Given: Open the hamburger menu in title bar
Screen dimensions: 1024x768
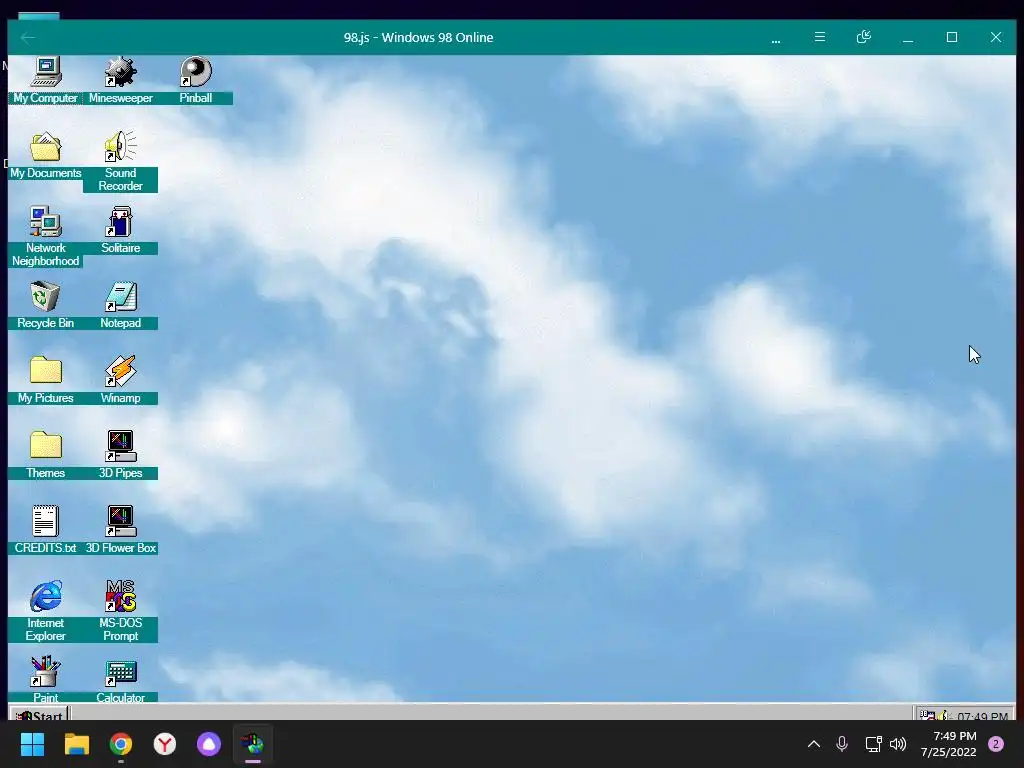Looking at the screenshot, I should pyautogui.click(x=820, y=37).
